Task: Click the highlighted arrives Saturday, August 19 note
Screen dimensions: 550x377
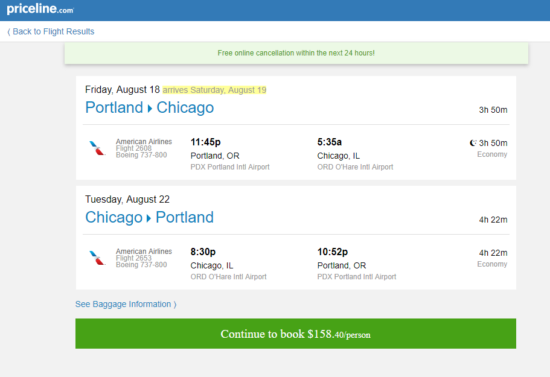Action: 214,90
